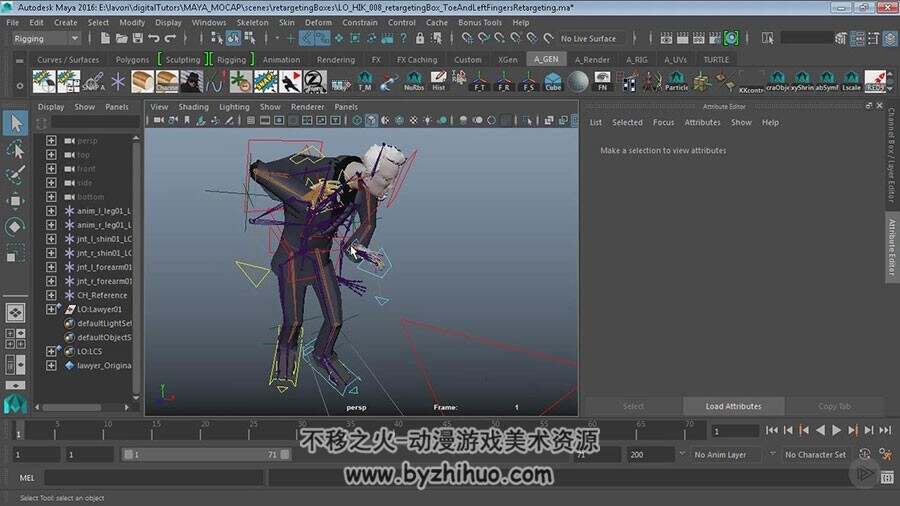Screen dimensions: 900x506
Task: Open the Script Editor icon
Action: [887, 477]
